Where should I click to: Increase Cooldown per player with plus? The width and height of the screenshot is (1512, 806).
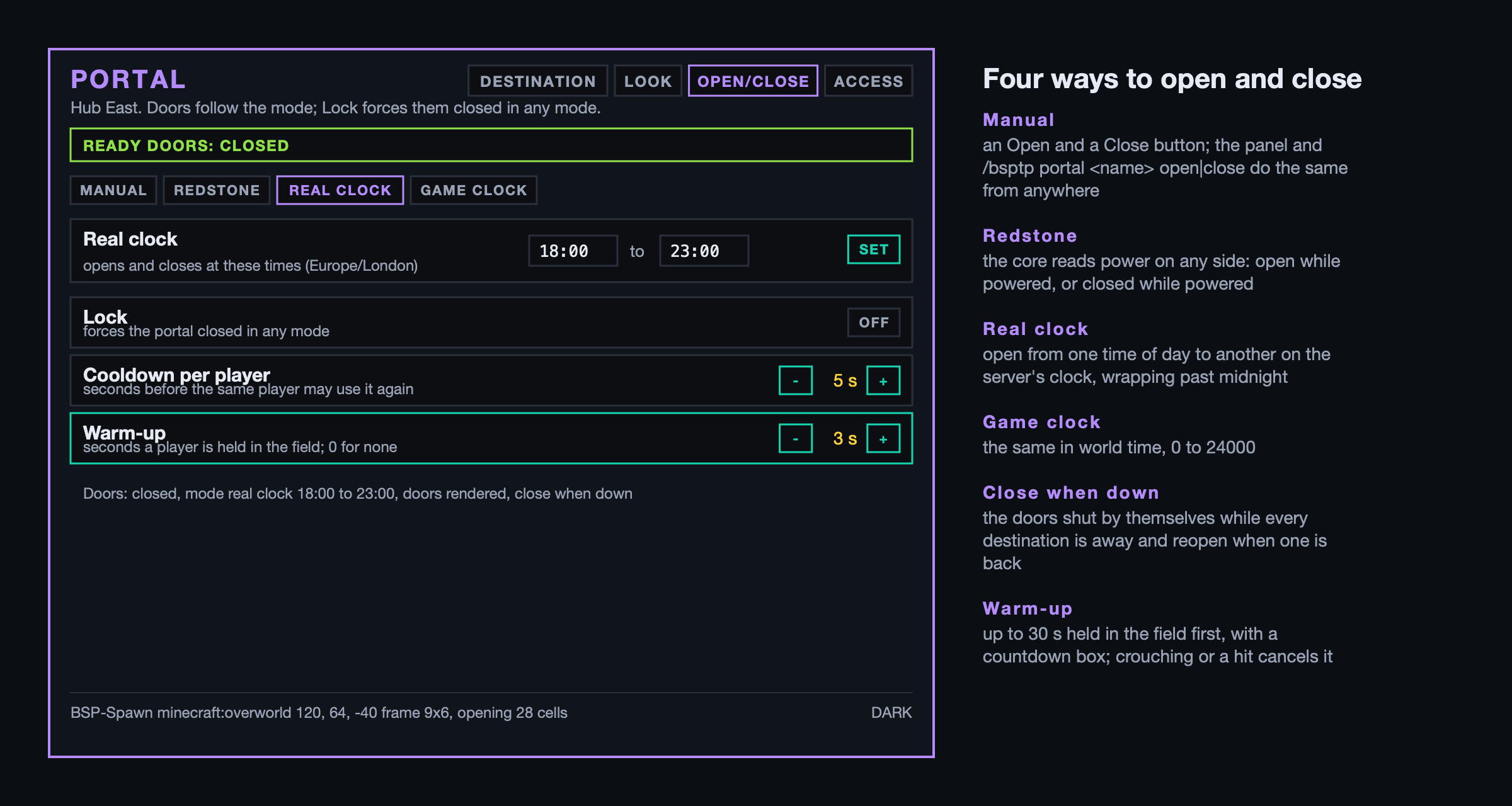[883, 380]
